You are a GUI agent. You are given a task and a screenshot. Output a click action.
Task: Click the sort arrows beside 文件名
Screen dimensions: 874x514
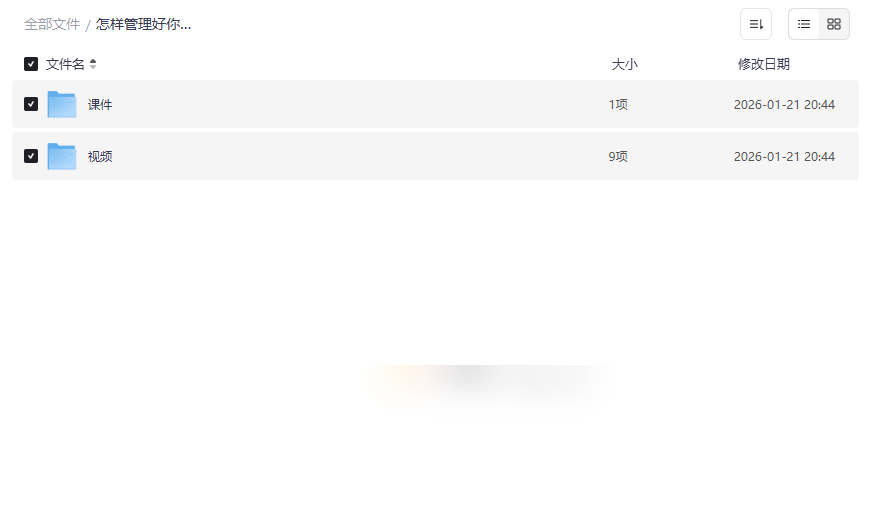(x=93, y=64)
